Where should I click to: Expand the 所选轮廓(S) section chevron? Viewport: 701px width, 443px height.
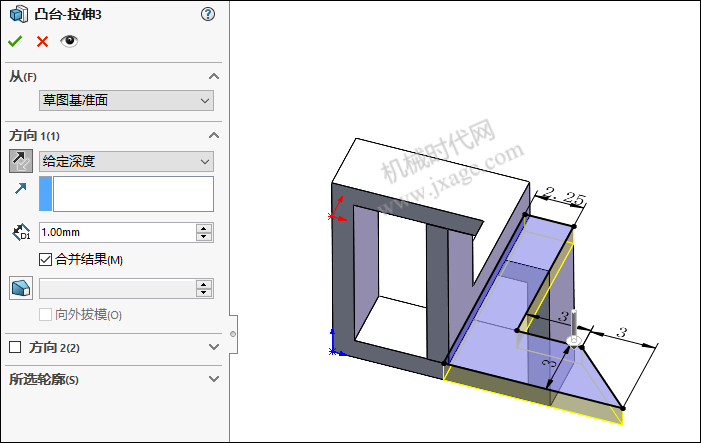pos(214,379)
